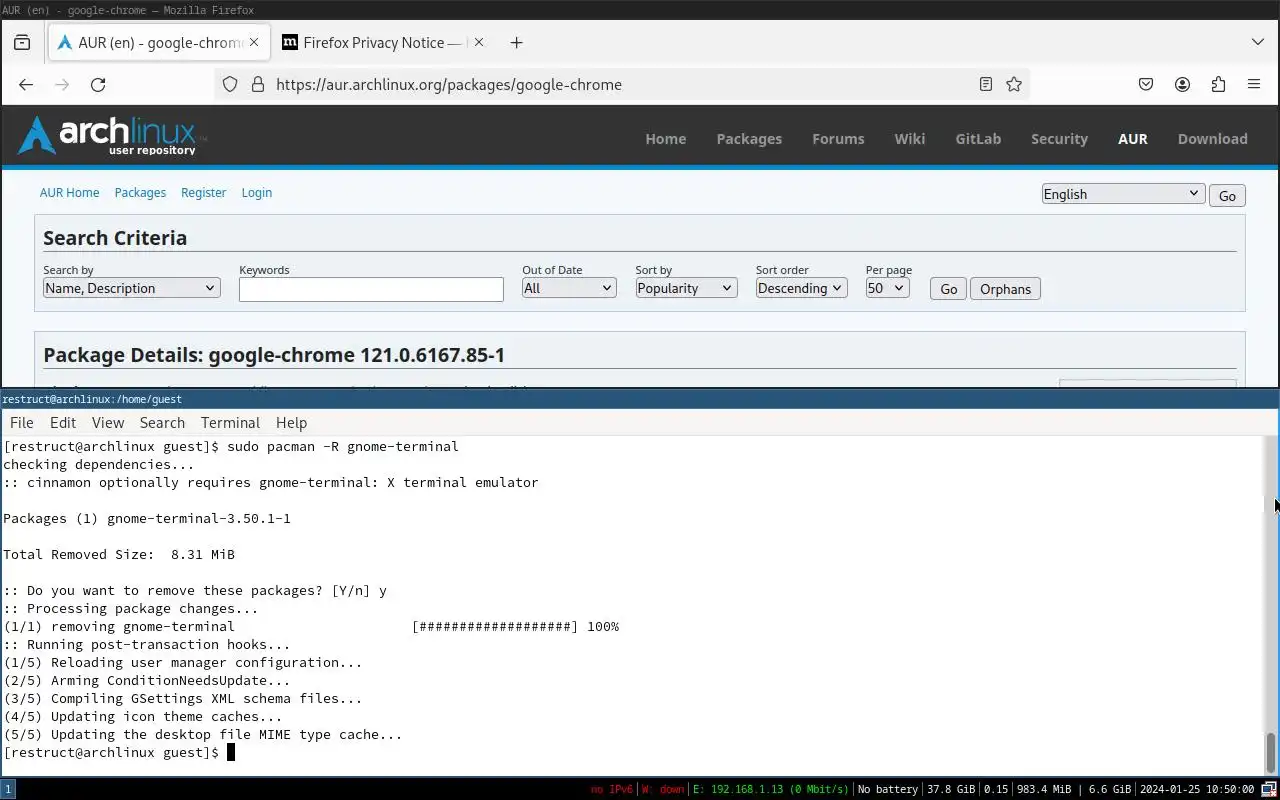This screenshot has height=800, width=1280.
Task: Click the '37.8 GiB' disk status entry
Action: click(x=951, y=789)
